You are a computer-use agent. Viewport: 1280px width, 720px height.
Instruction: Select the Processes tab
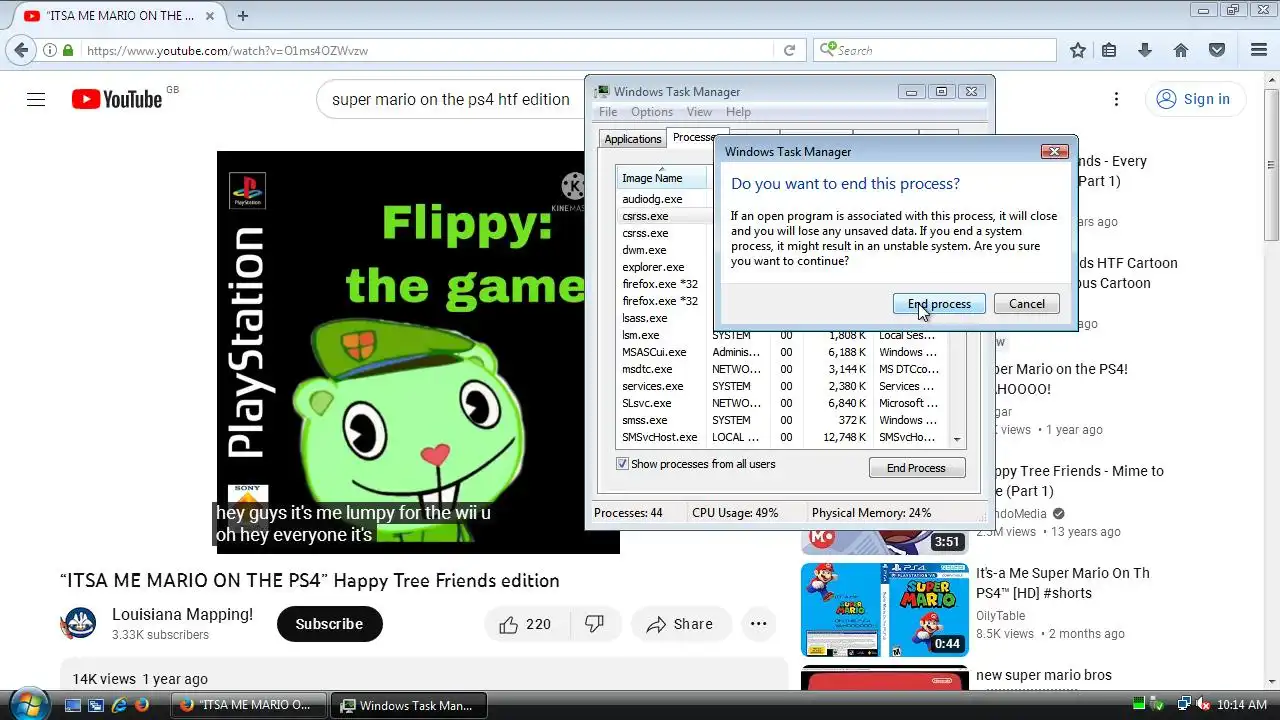[692, 137]
